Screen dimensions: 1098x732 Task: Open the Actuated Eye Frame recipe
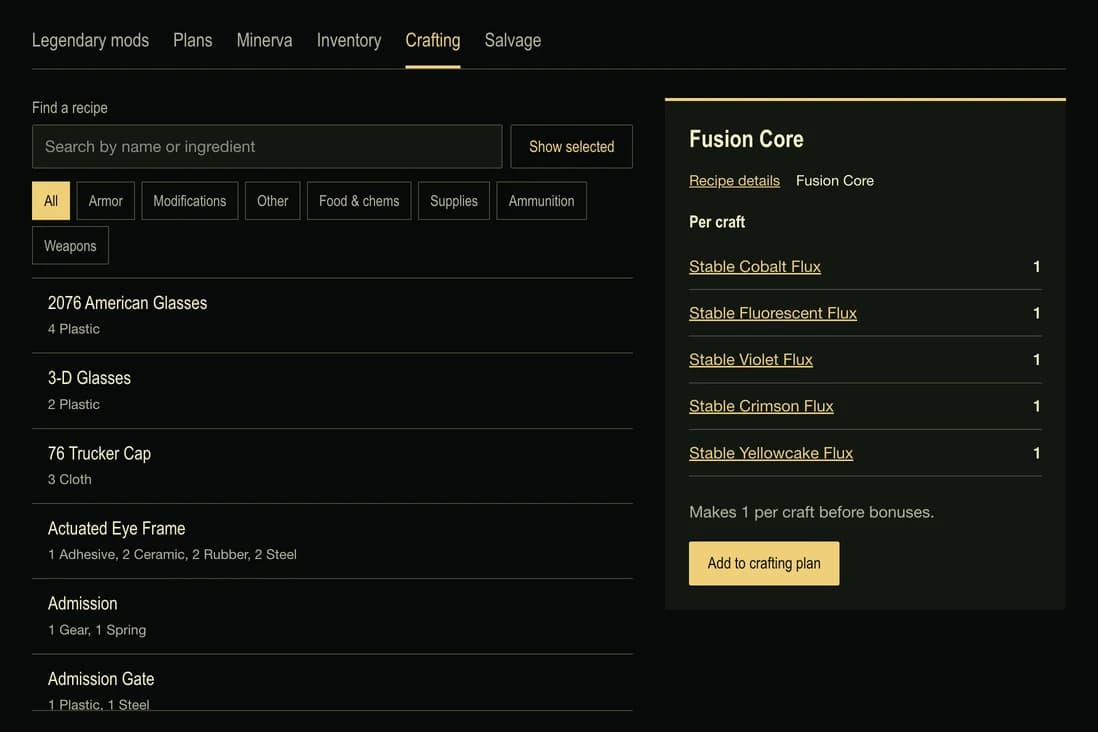click(x=332, y=541)
